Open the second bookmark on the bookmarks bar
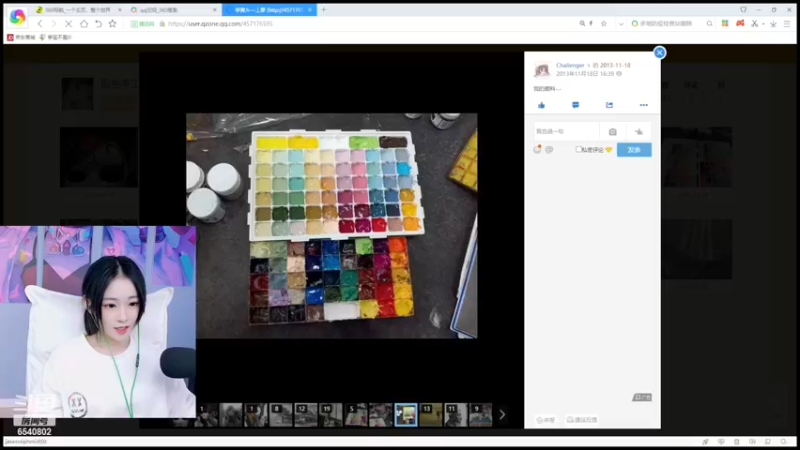This screenshot has height=450, width=800. coord(56,37)
